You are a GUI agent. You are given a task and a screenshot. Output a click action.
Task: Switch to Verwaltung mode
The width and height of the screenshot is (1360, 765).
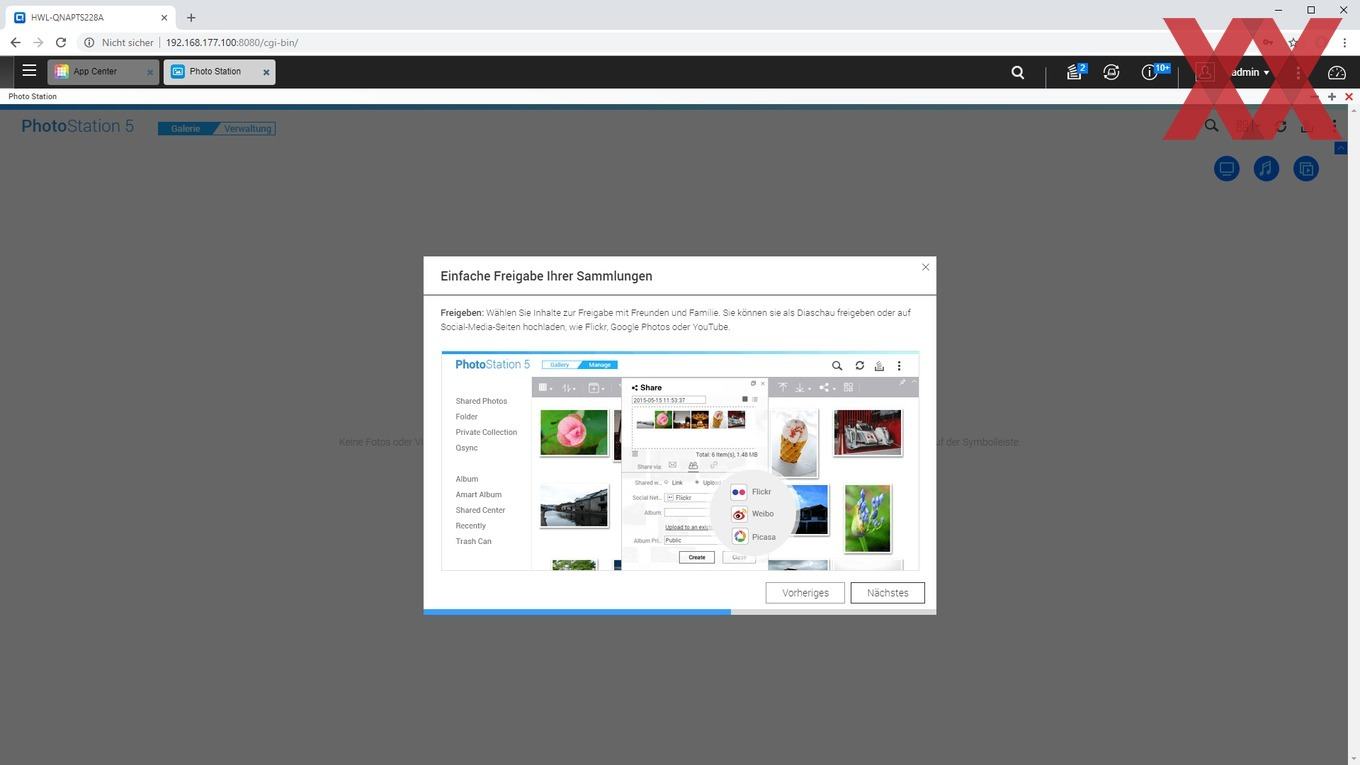click(246, 128)
